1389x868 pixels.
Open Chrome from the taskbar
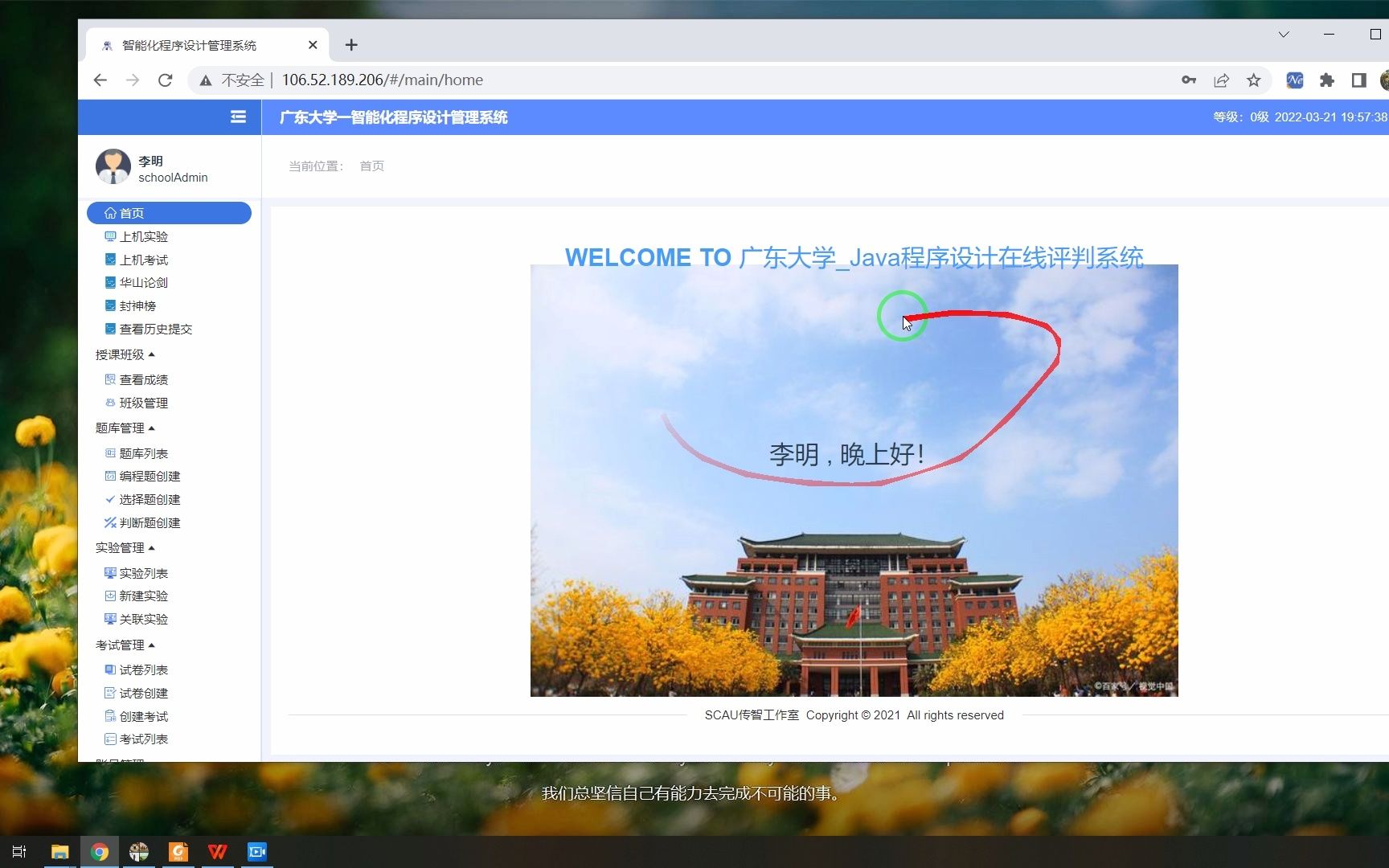coord(100,852)
